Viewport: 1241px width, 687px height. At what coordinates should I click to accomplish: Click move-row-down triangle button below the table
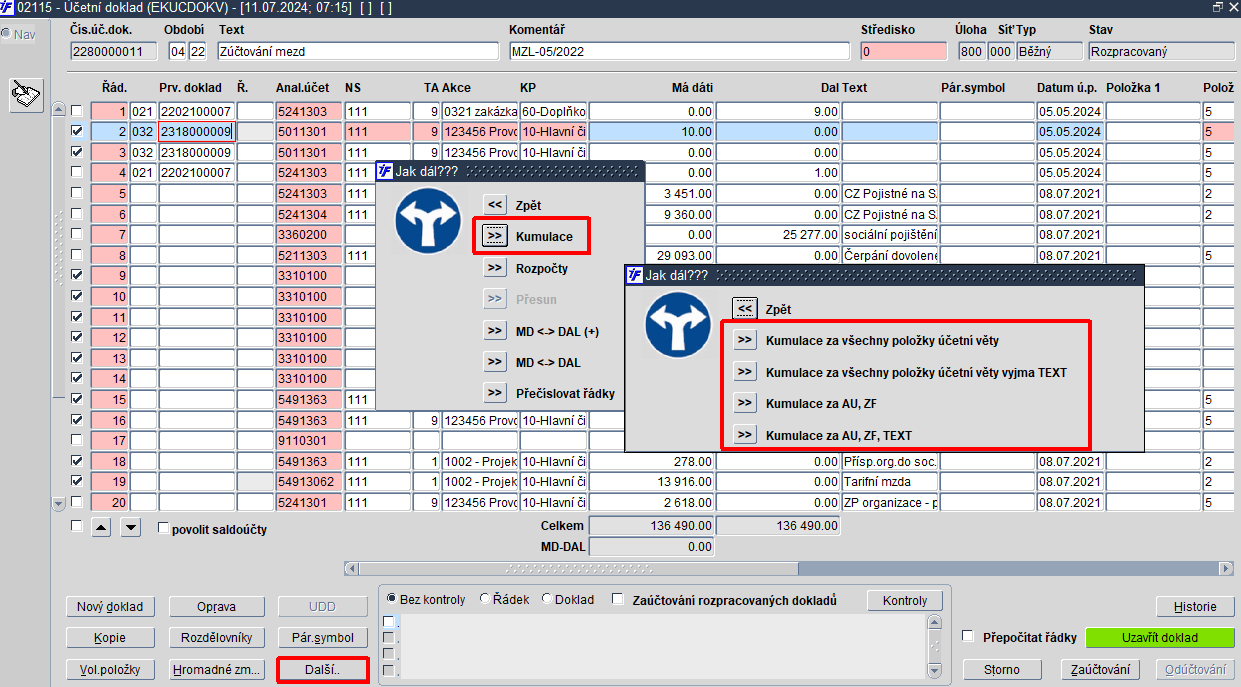pyautogui.click(x=131, y=528)
